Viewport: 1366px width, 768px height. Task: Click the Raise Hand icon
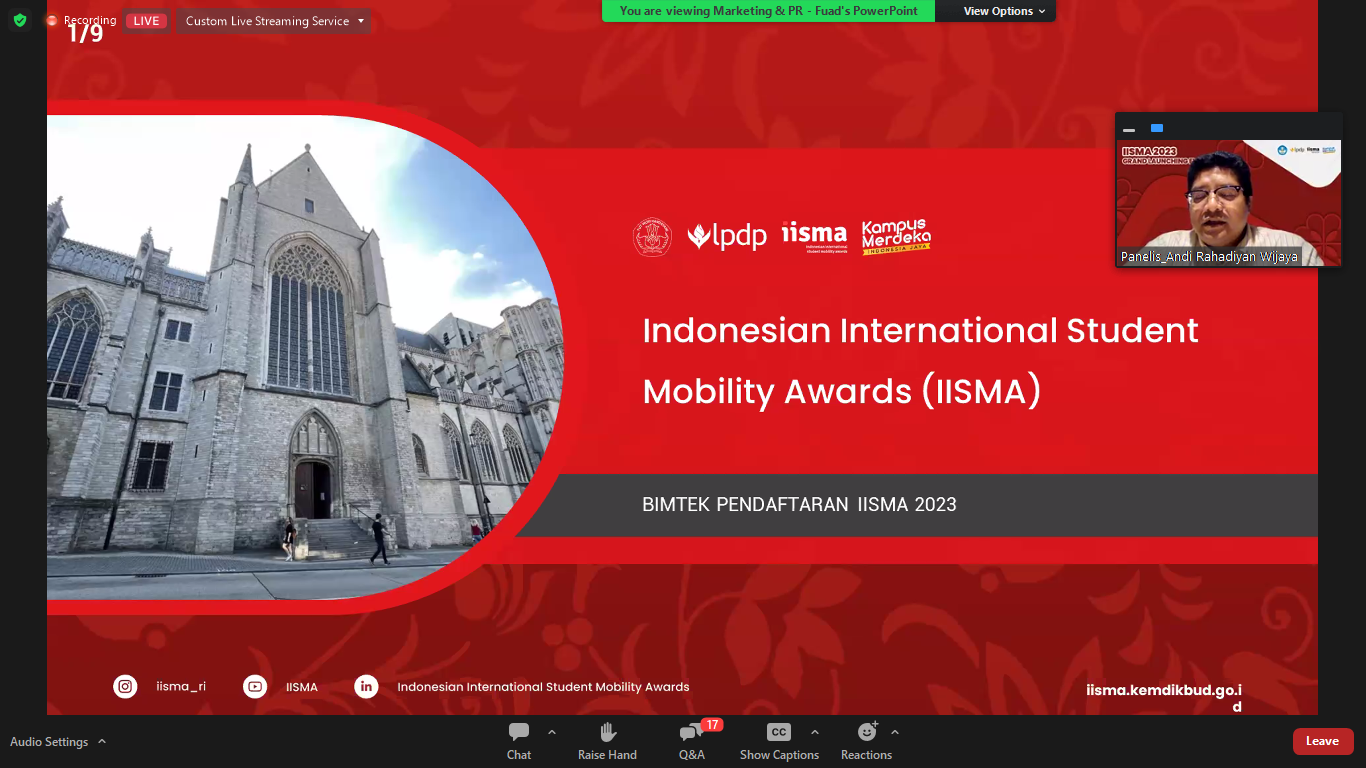click(607, 741)
